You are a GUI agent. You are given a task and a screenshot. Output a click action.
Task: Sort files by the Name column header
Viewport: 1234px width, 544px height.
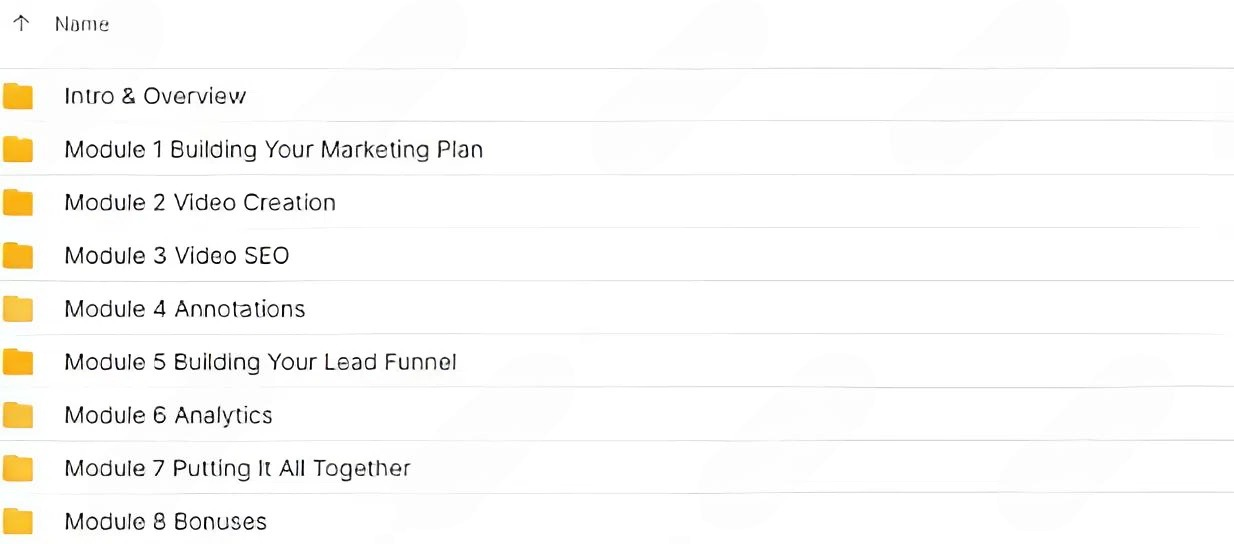click(x=82, y=24)
